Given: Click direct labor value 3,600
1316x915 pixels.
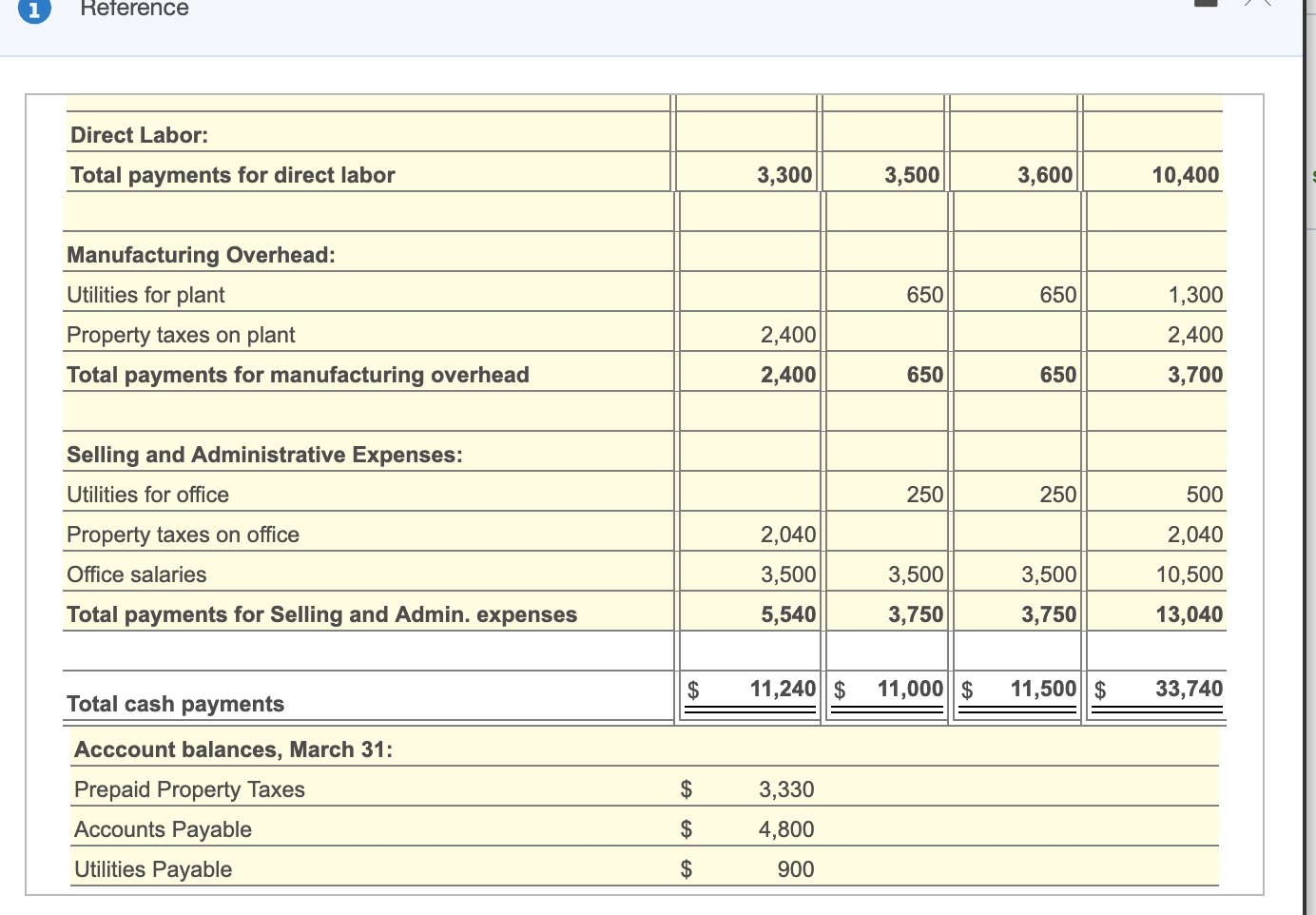Looking at the screenshot, I should coord(1045,175).
